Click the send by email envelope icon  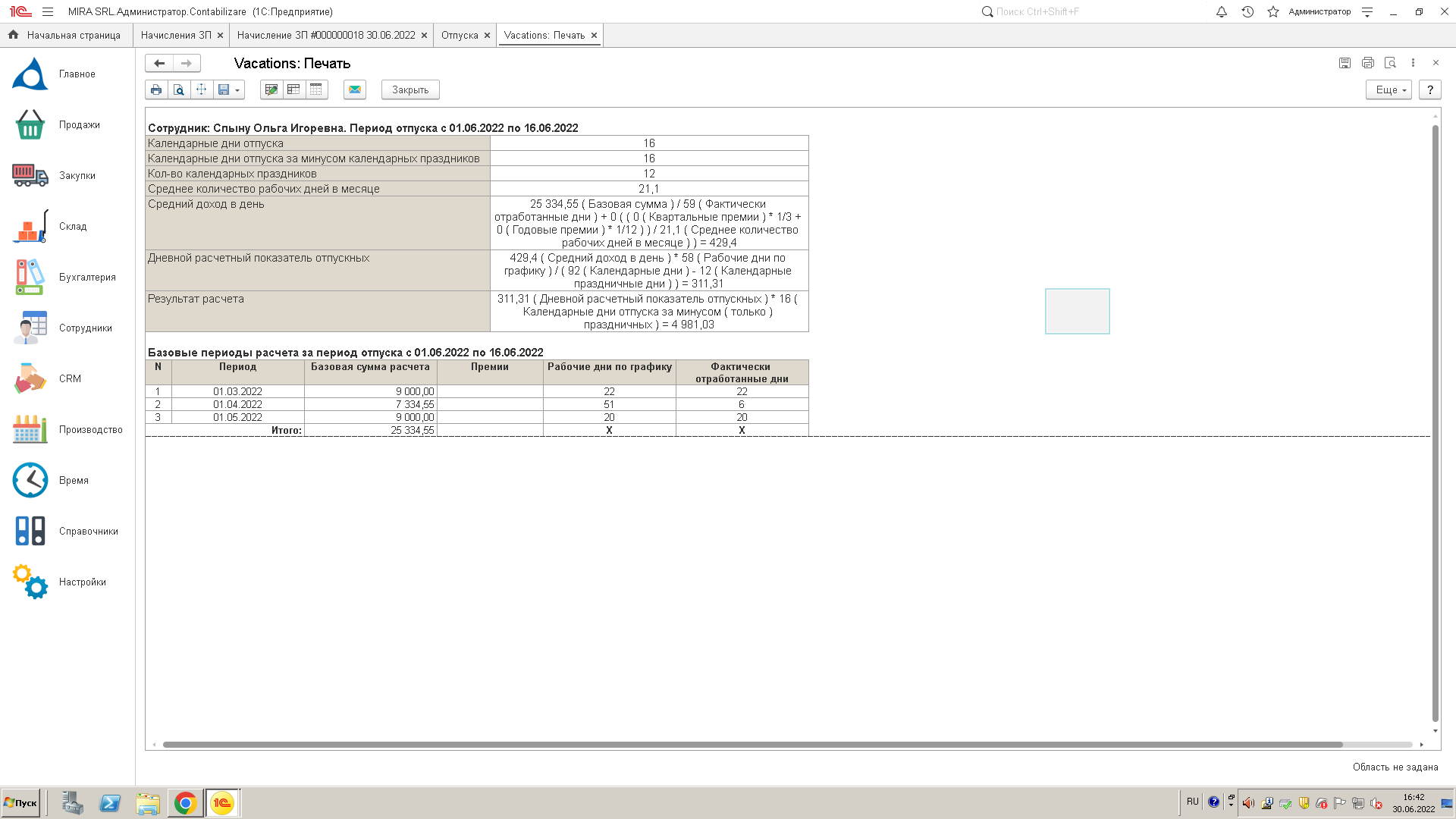tap(355, 89)
